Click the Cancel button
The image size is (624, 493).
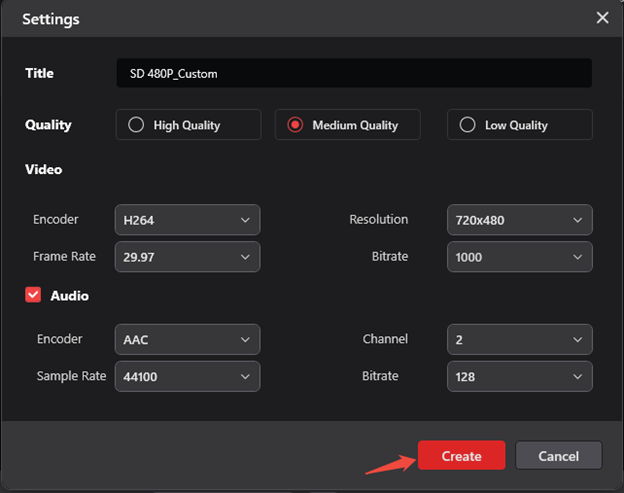[x=559, y=456]
